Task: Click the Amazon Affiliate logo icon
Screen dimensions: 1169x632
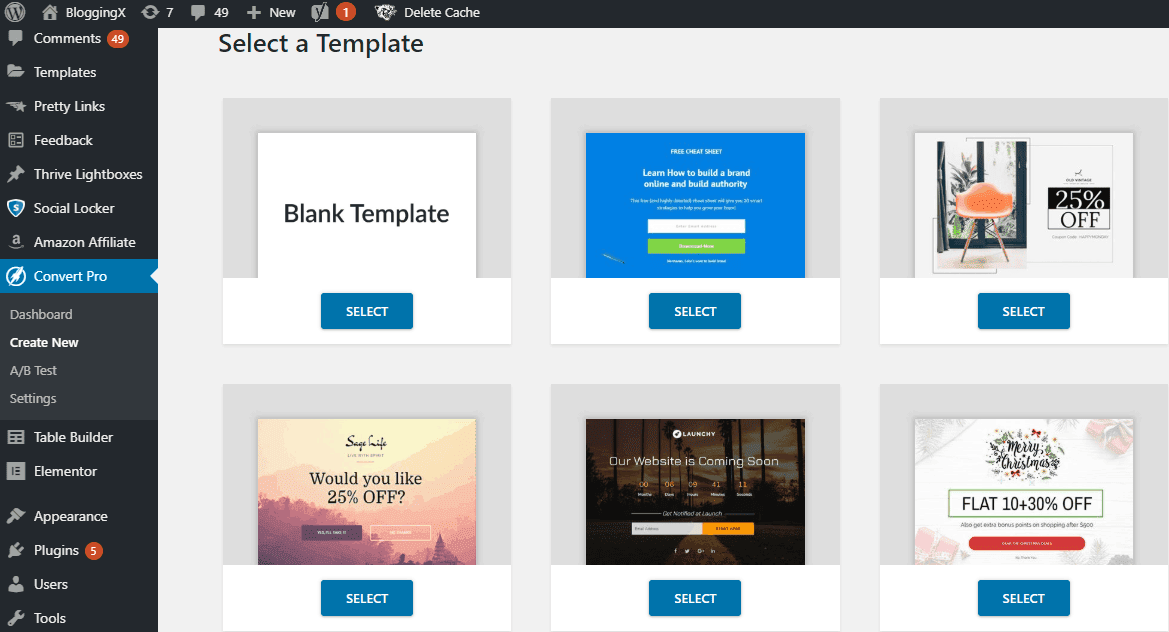Action: [x=16, y=242]
